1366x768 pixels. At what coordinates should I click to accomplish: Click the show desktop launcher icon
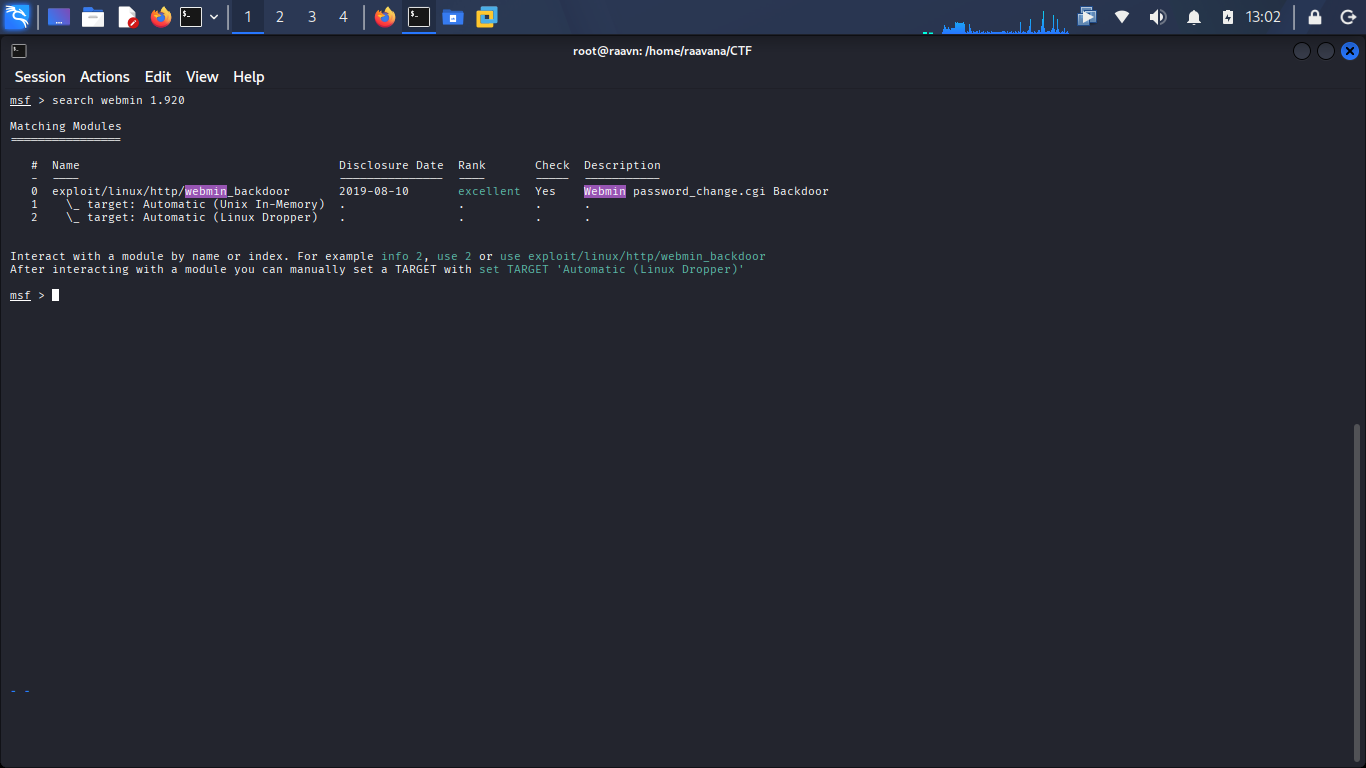(x=59, y=17)
